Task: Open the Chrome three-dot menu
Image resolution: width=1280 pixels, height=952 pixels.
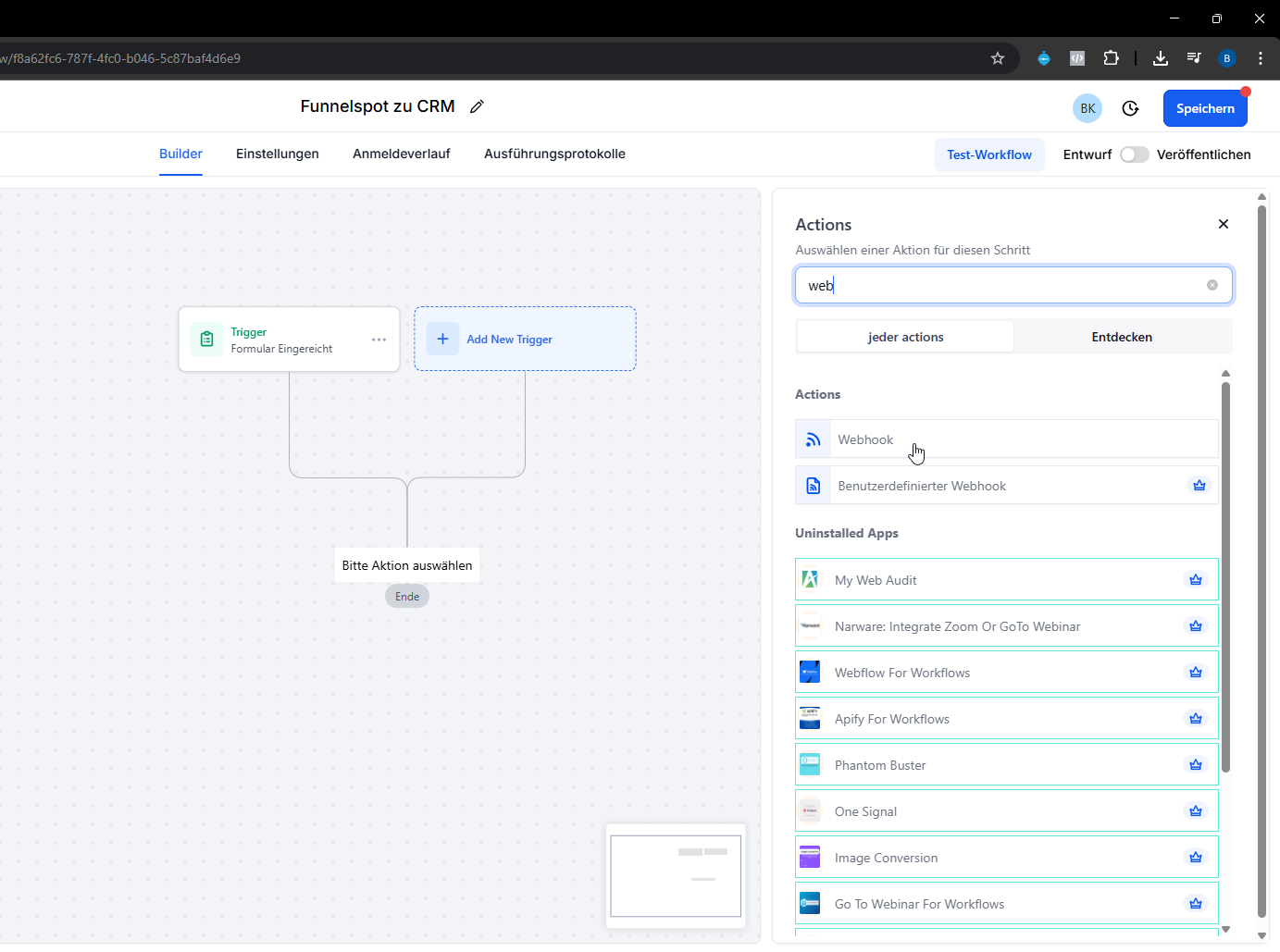Action: tap(1261, 58)
